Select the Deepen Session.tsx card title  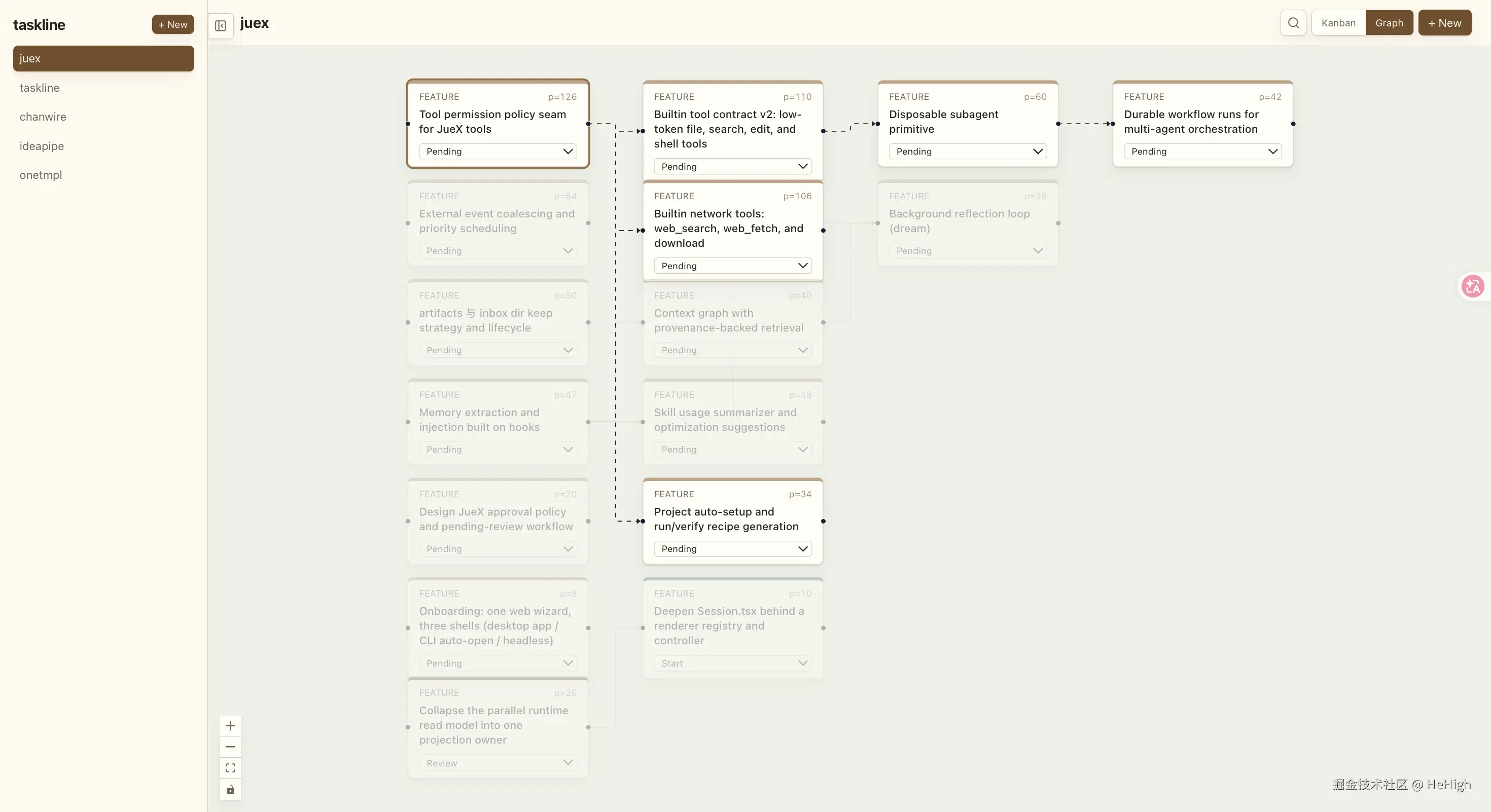click(729, 626)
